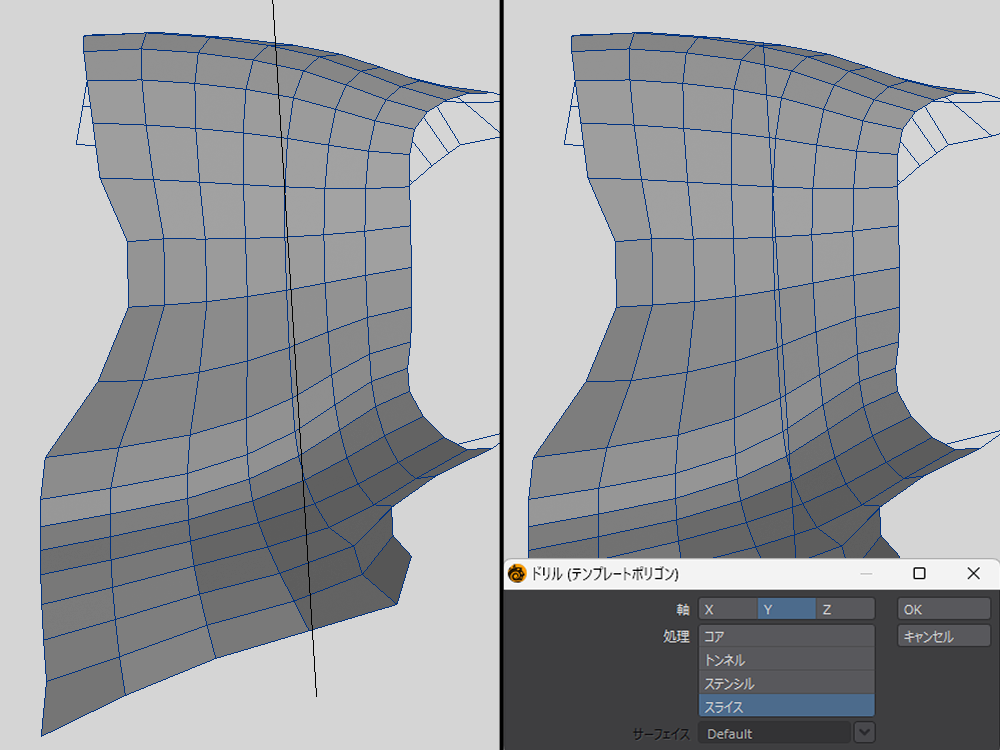This screenshot has width=1000, height=750.
Task: Click the Drill dialog title text
Action: point(606,574)
